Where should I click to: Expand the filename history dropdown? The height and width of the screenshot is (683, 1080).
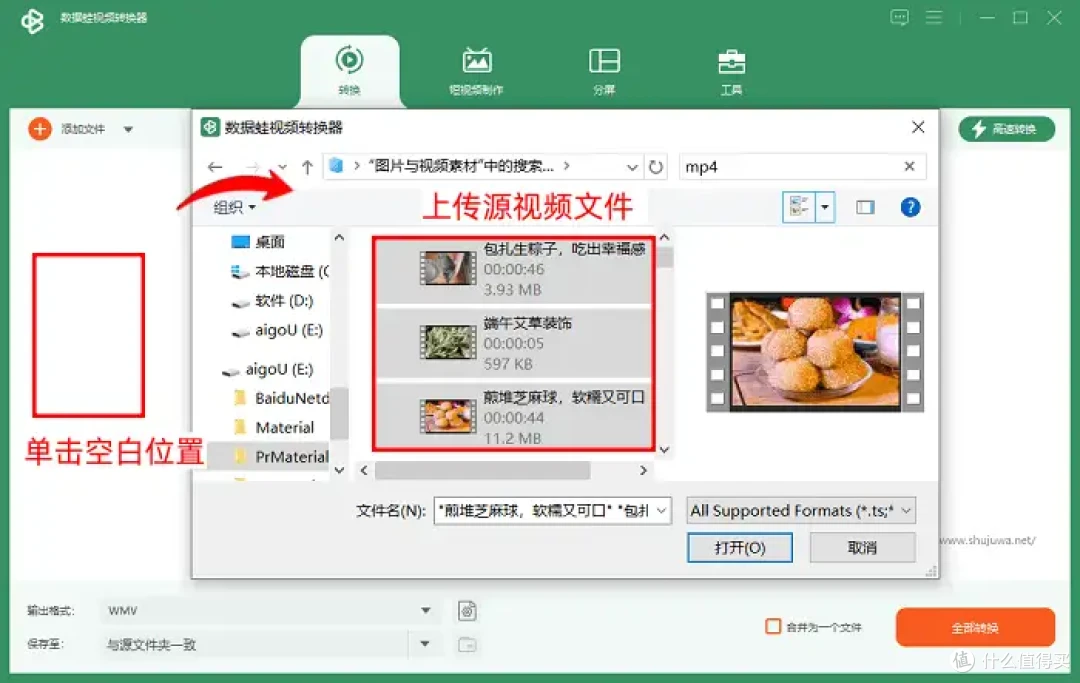(x=661, y=511)
